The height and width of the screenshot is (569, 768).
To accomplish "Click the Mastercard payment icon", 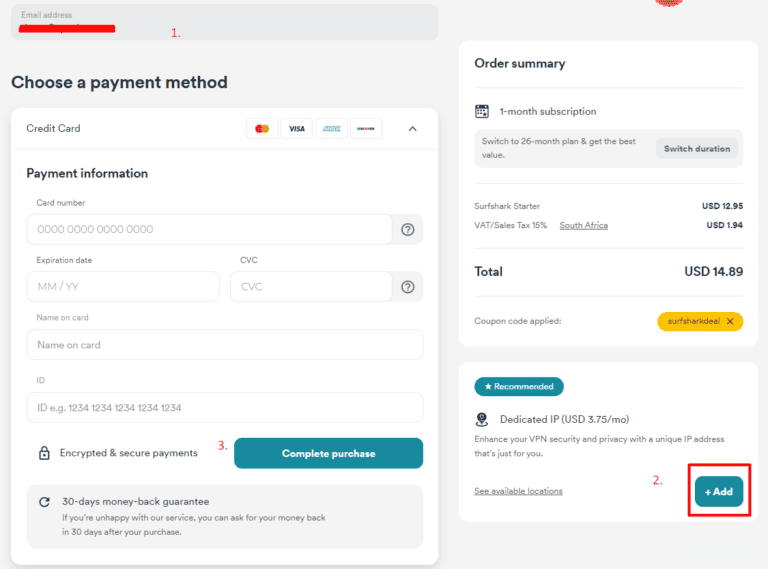I will pyautogui.click(x=262, y=129).
